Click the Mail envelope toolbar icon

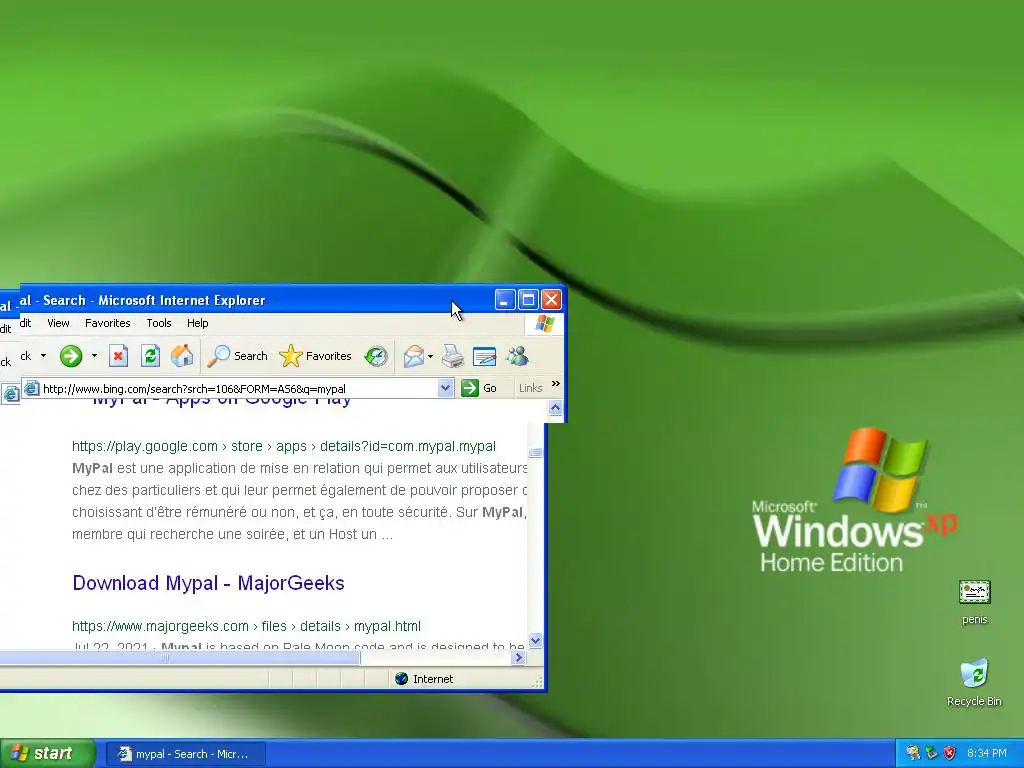pyautogui.click(x=413, y=356)
